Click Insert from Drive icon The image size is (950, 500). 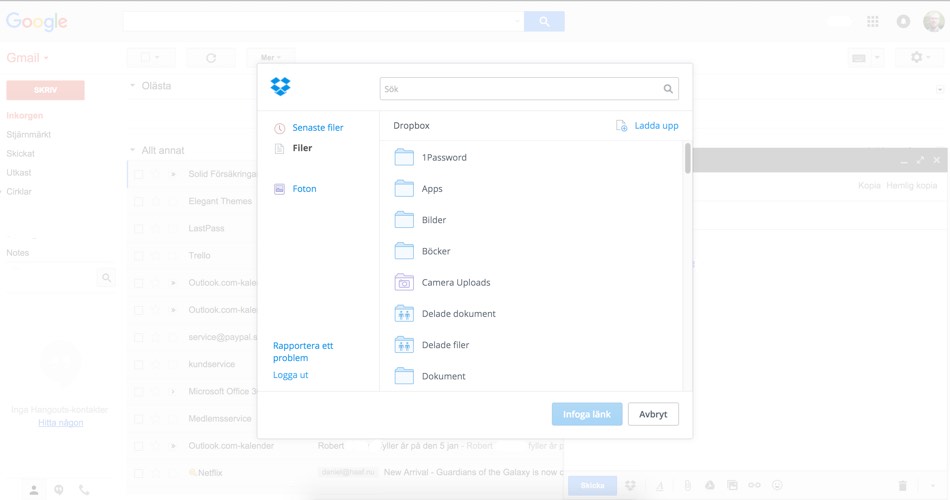click(709, 485)
